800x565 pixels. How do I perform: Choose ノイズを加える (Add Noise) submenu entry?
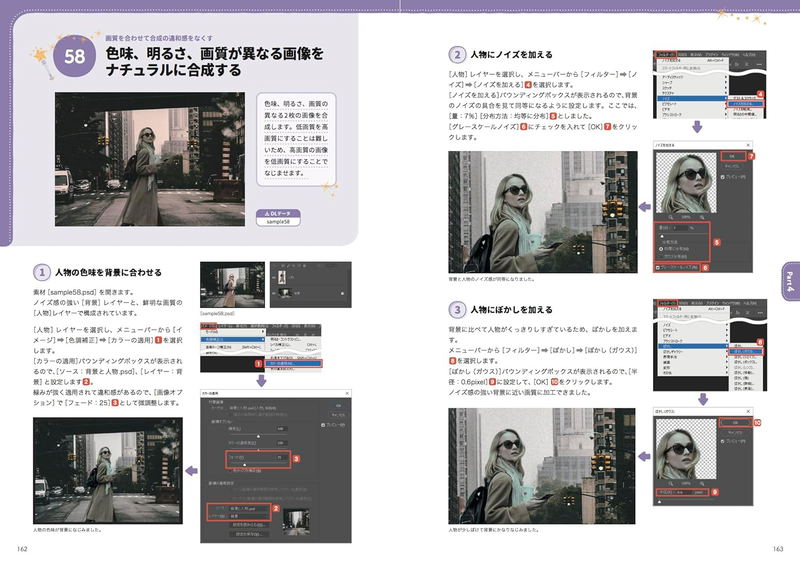[x=745, y=104]
